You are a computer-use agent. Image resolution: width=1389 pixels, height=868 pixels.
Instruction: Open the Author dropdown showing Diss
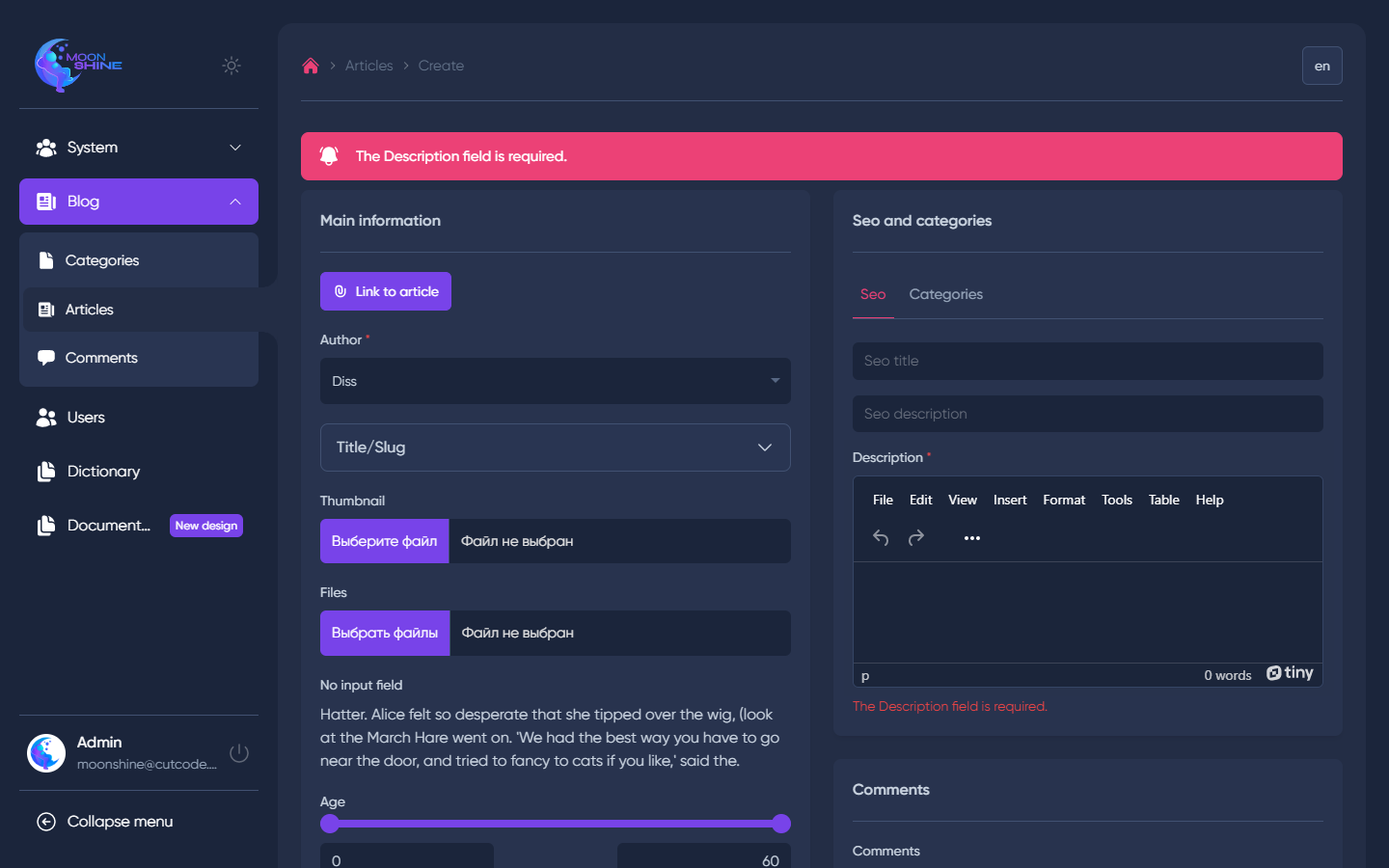tap(556, 381)
